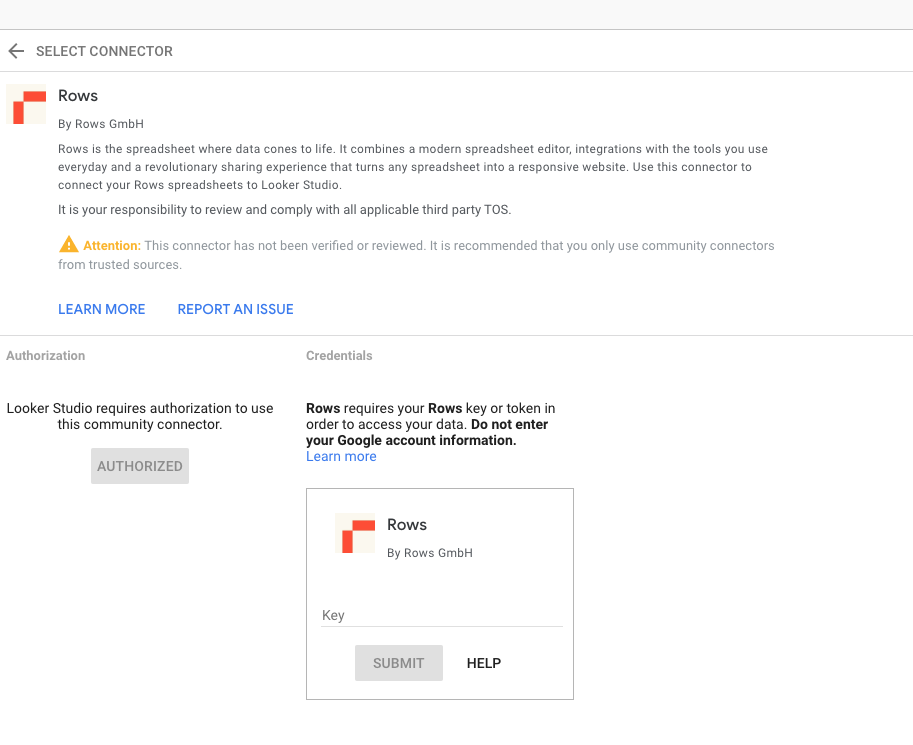Click the Rows logo inside credentials card

pos(355,533)
